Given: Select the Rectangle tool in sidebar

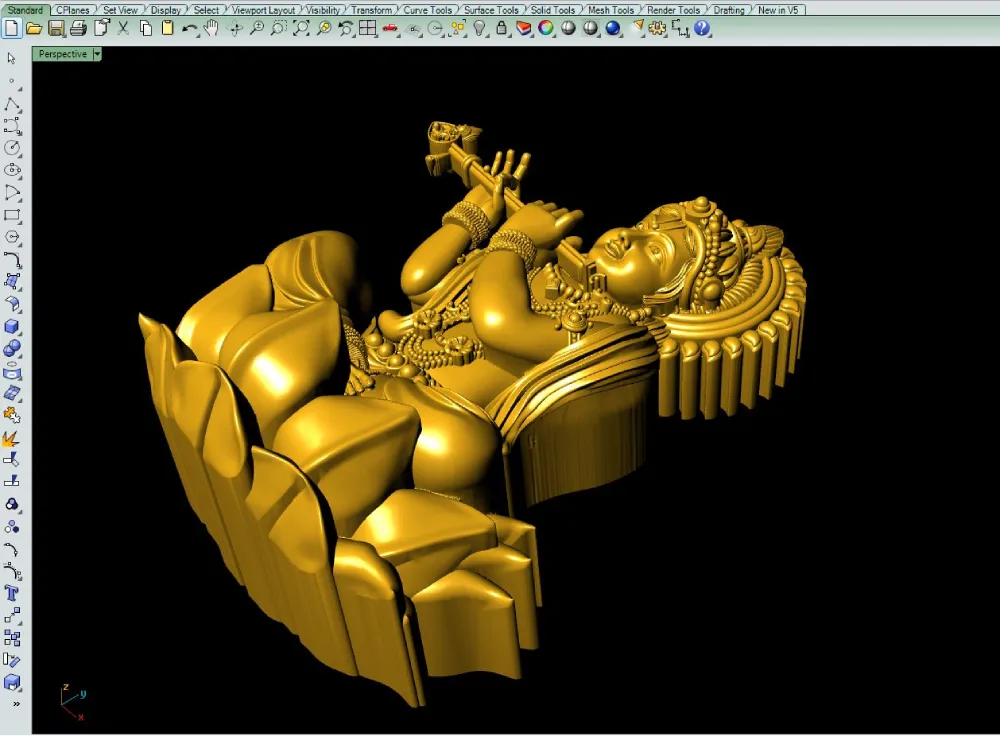Looking at the screenshot, I should pos(12,215).
